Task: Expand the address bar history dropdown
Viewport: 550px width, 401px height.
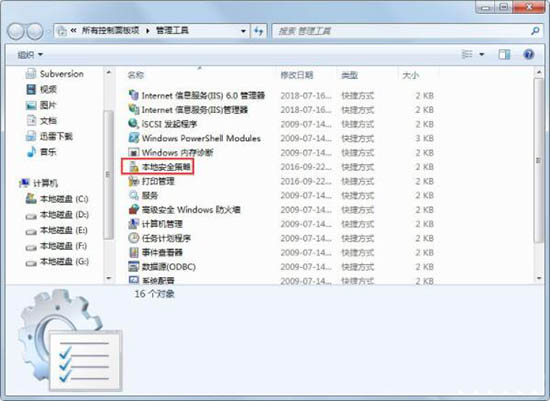Action: coord(243,31)
